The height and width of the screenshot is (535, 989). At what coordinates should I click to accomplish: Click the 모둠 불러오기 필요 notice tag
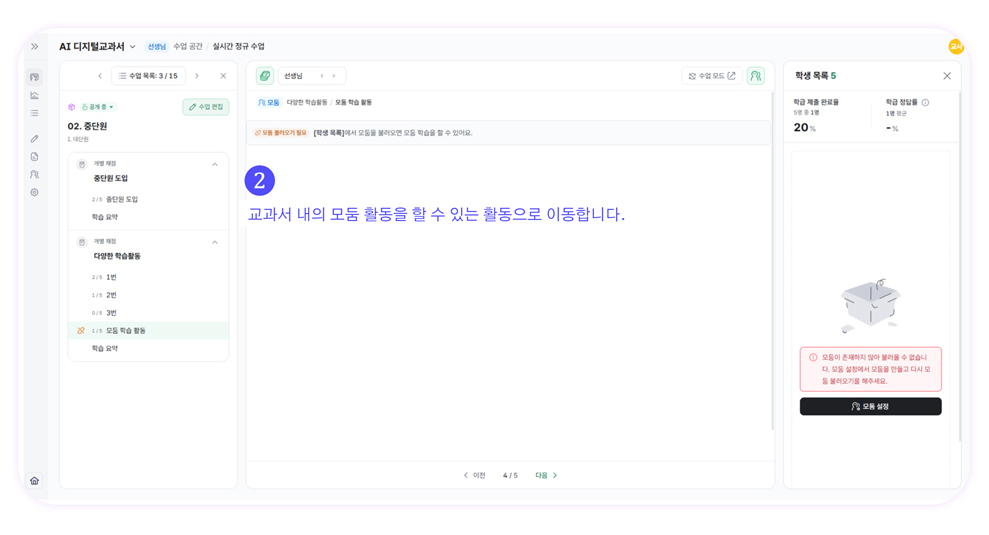tap(281, 133)
